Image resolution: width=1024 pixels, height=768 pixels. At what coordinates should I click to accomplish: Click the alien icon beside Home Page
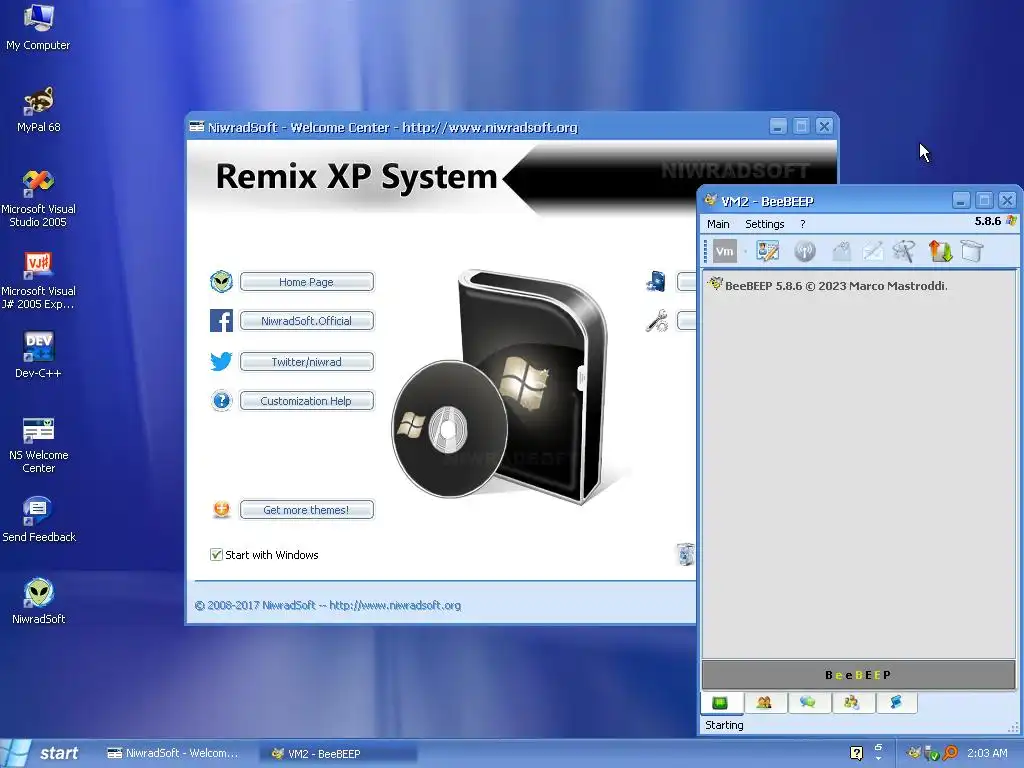pos(221,281)
